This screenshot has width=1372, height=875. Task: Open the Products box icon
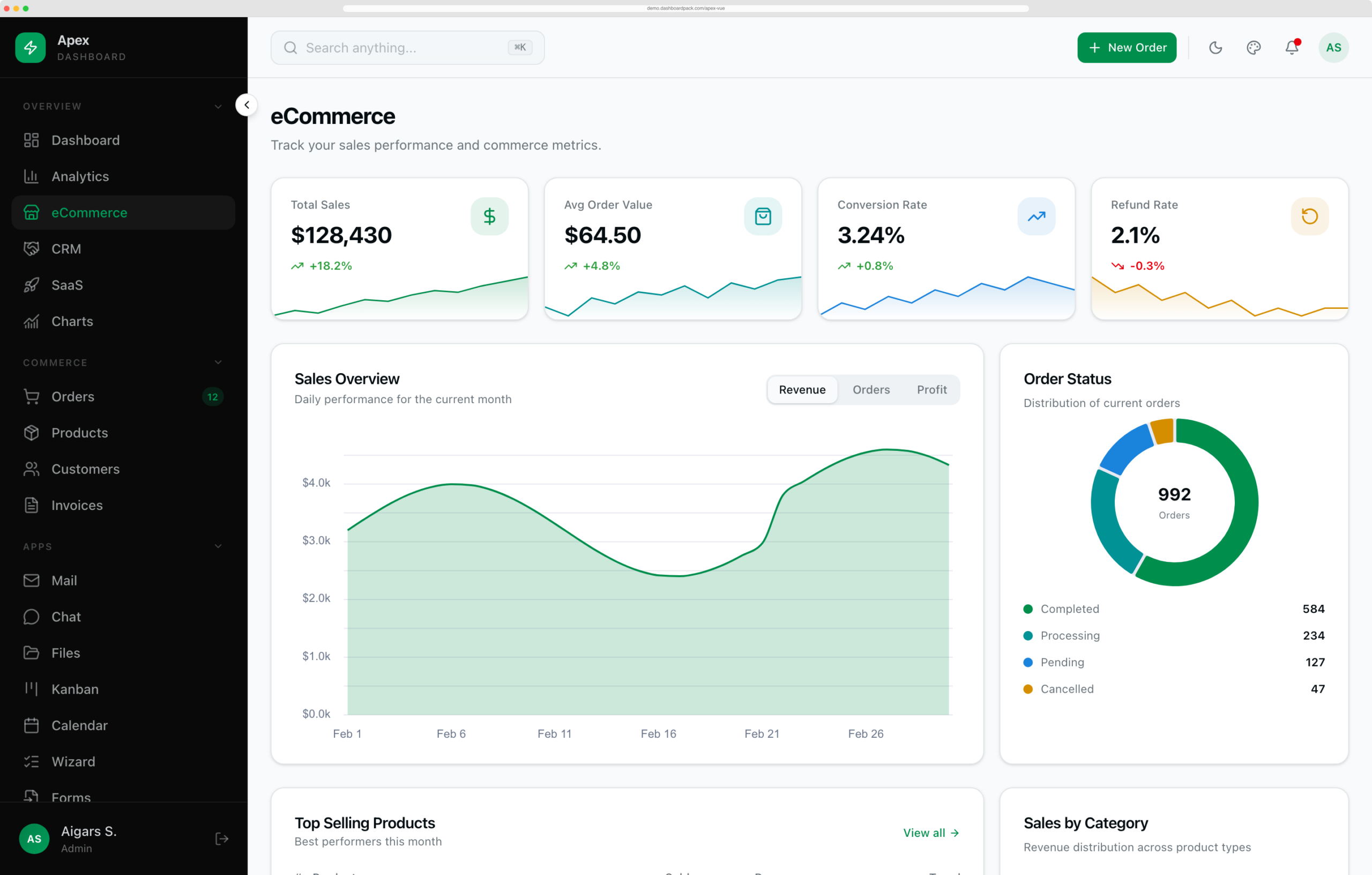tap(31, 433)
